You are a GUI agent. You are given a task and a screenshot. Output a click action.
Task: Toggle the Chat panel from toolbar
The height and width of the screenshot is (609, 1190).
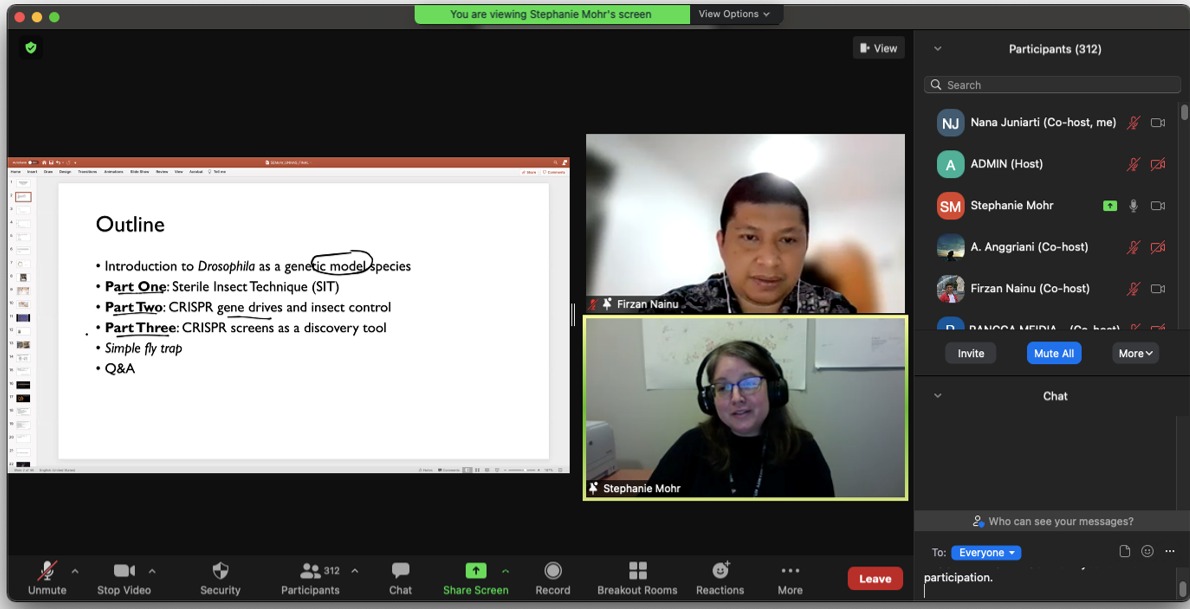point(400,577)
